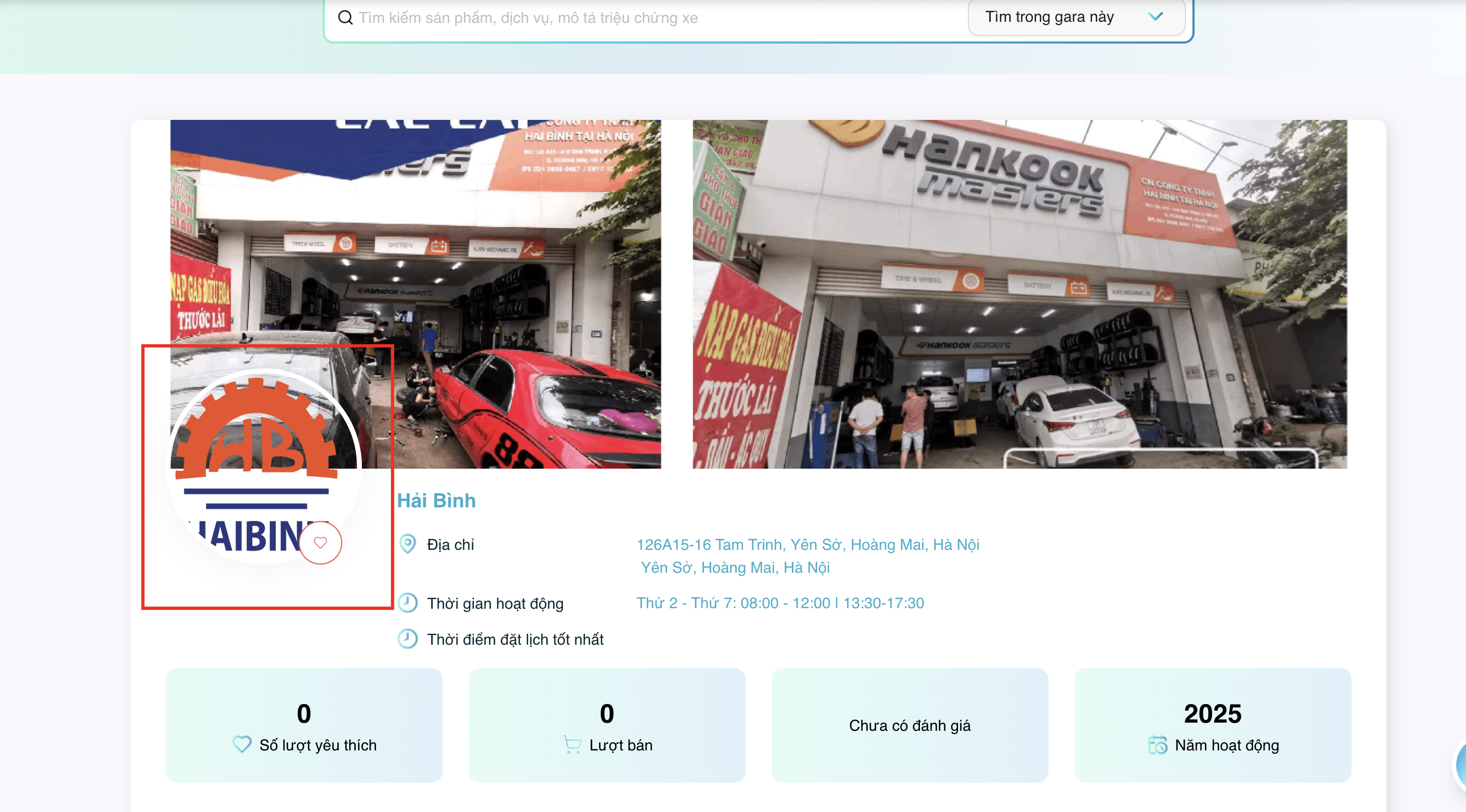Click the clock icon beside Thời gian hoạt động
This screenshot has width=1466, height=812.
pos(408,603)
